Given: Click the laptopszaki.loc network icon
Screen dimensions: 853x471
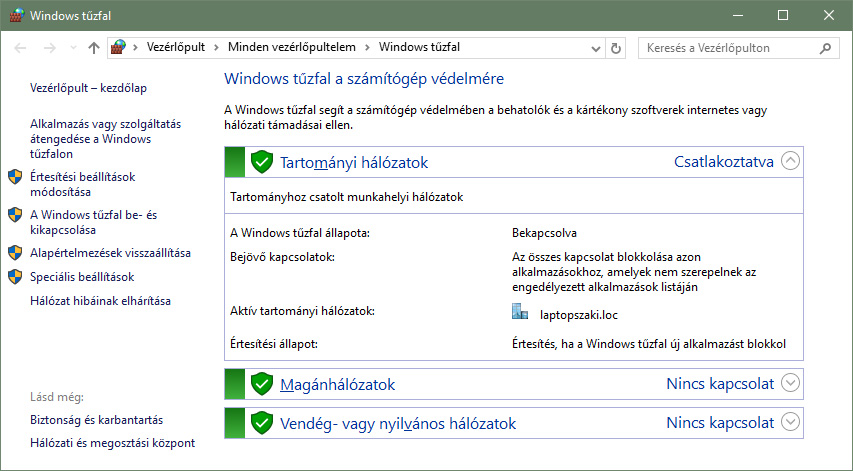Looking at the screenshot, I should 519,312.
